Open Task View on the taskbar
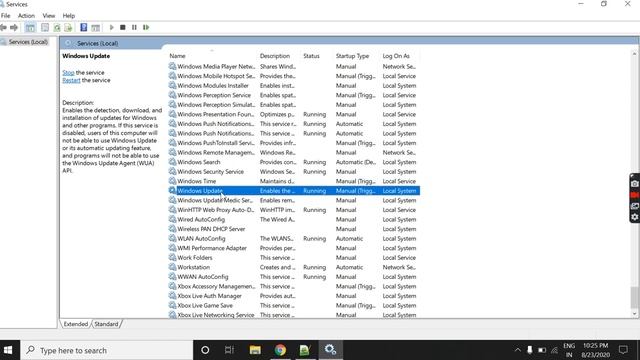This screenshot has width=640, height=360. (x=229, y=350)
